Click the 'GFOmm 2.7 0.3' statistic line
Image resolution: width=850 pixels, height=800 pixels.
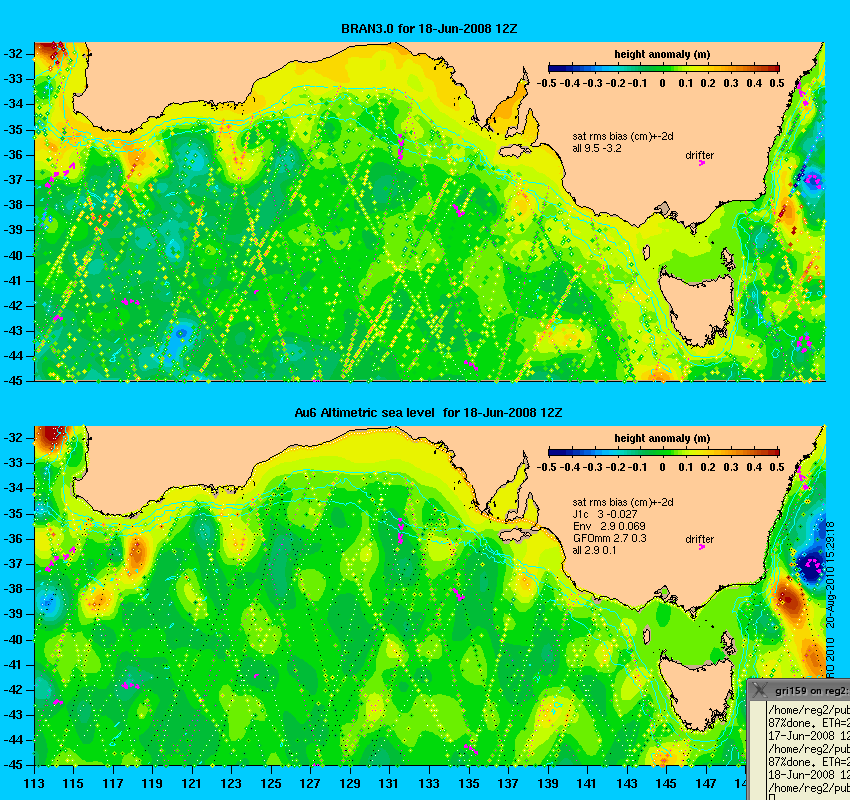coord(610,538)
